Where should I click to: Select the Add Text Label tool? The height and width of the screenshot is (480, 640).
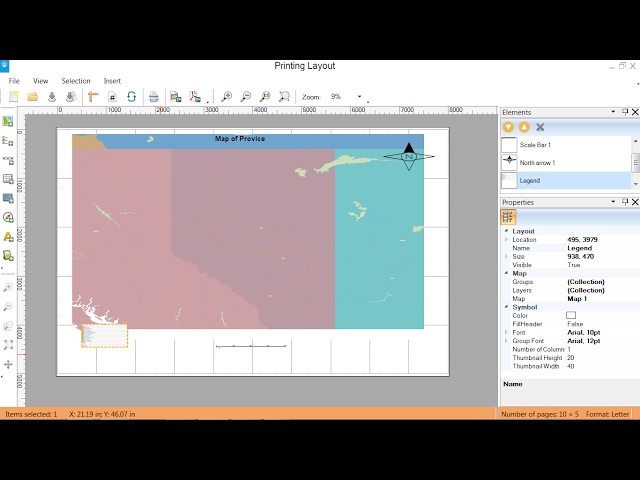pyautogui.click(x=8, y=237)
